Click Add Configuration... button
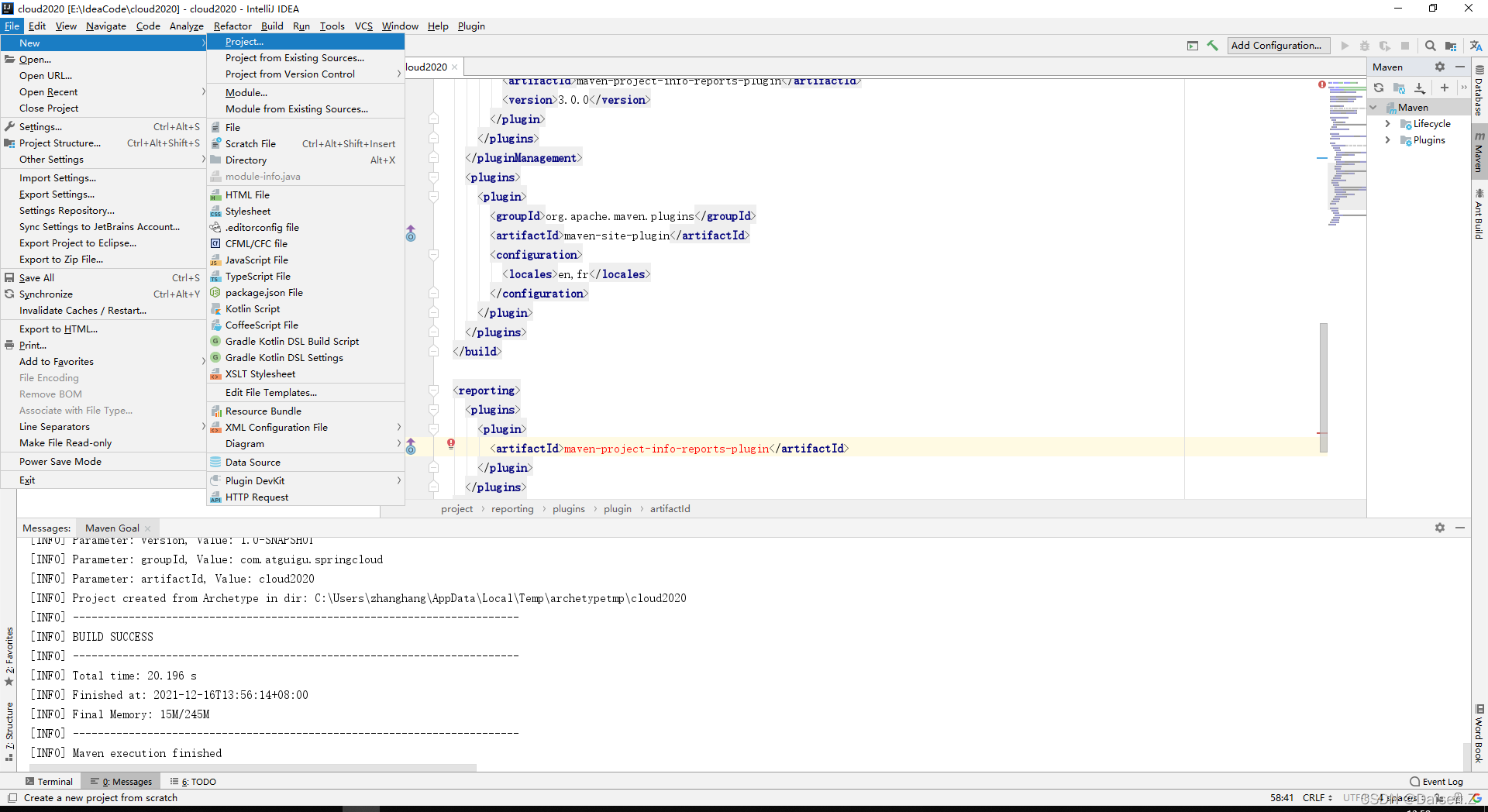The height and width of the screenshot is (812, 1488). [1279, 46]
